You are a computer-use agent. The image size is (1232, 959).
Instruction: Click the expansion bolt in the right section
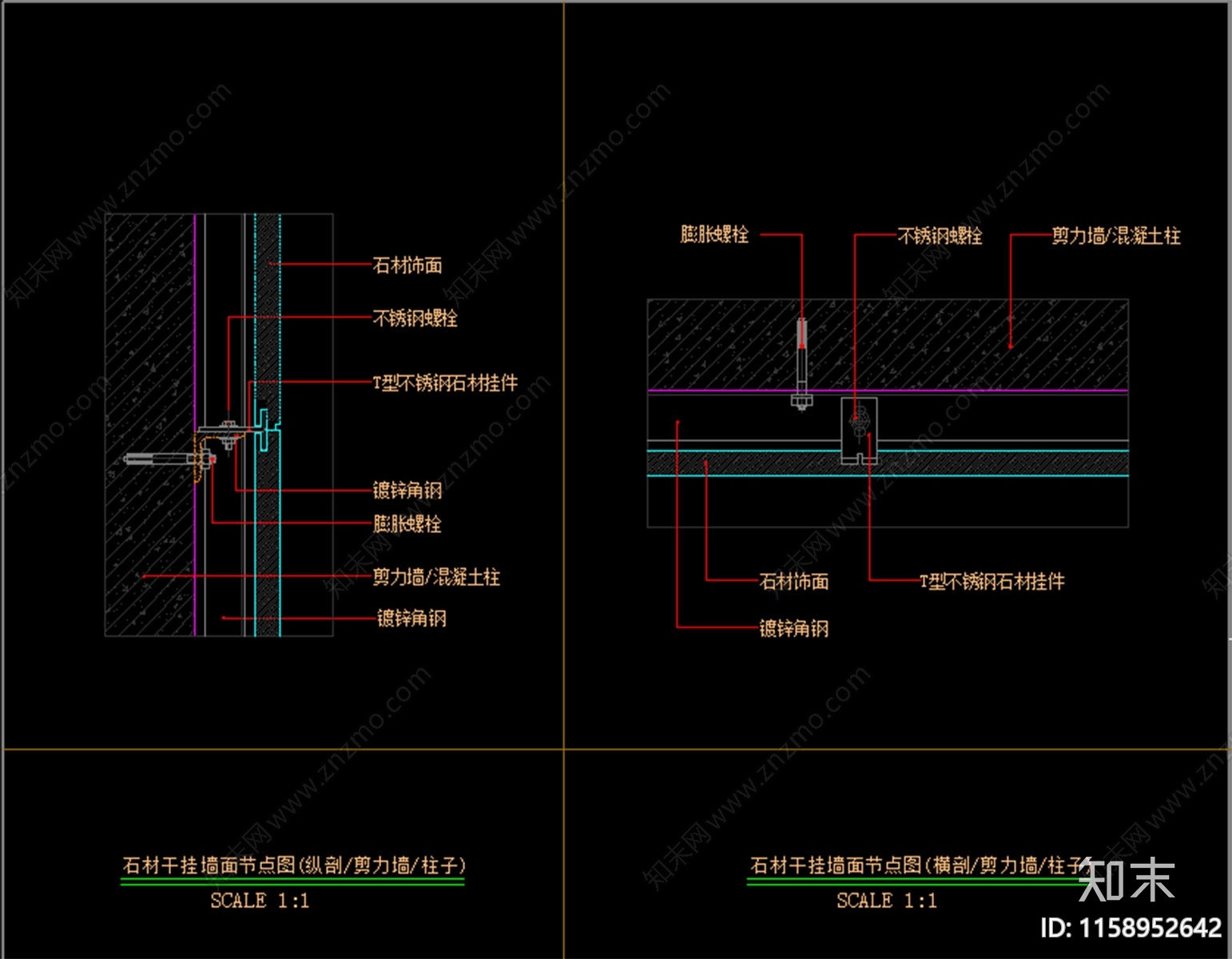[801, 364]
